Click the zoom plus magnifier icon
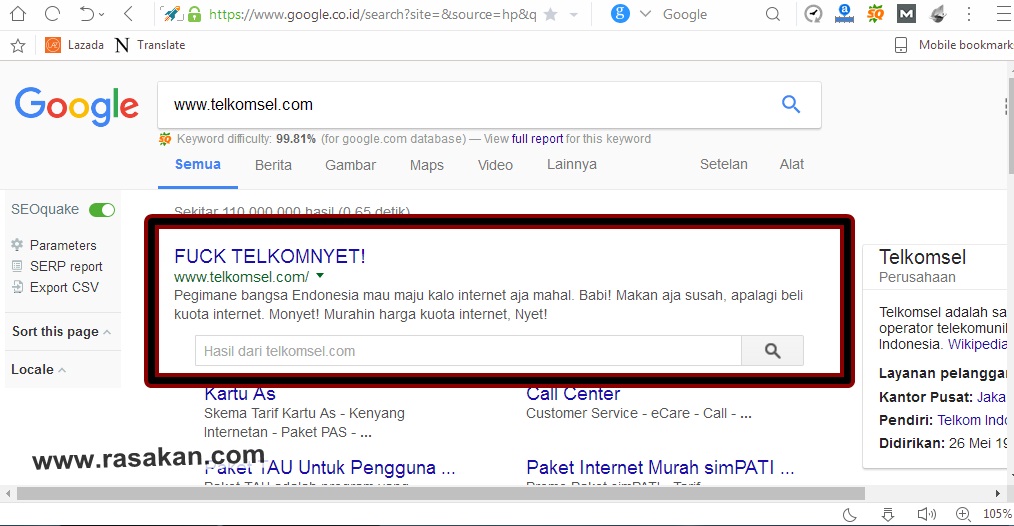 963,514
